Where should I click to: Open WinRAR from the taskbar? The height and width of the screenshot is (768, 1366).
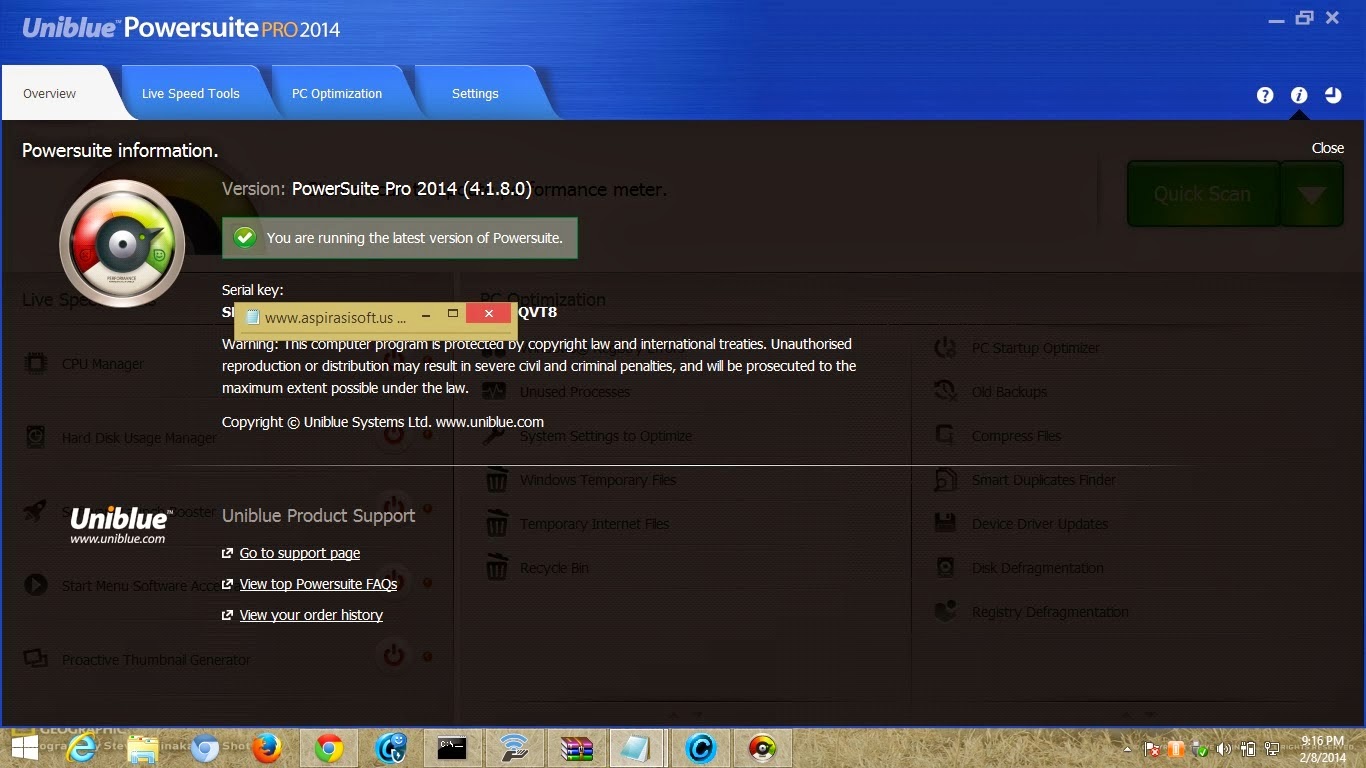tap(577, 748)
